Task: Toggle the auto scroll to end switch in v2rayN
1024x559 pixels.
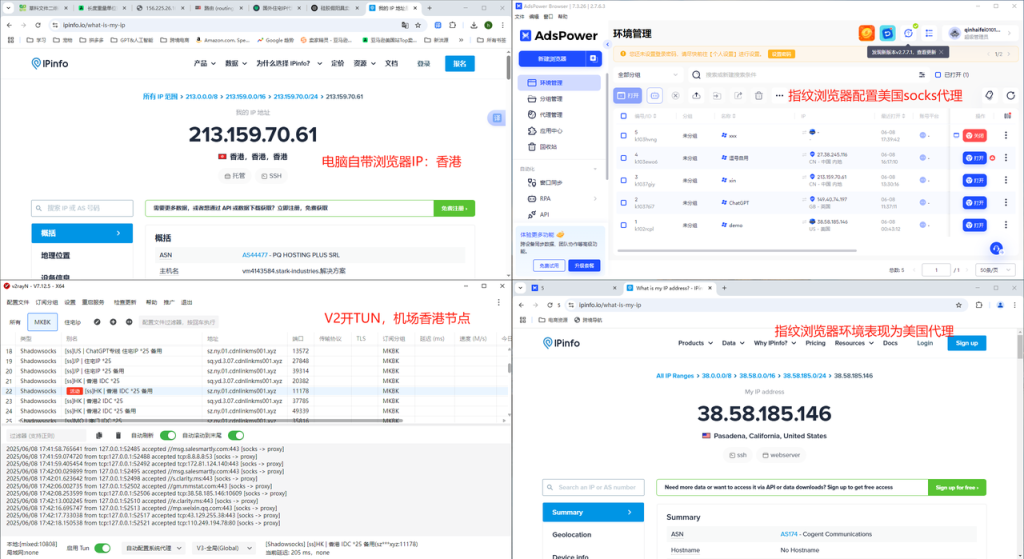Action: (236, 436)
